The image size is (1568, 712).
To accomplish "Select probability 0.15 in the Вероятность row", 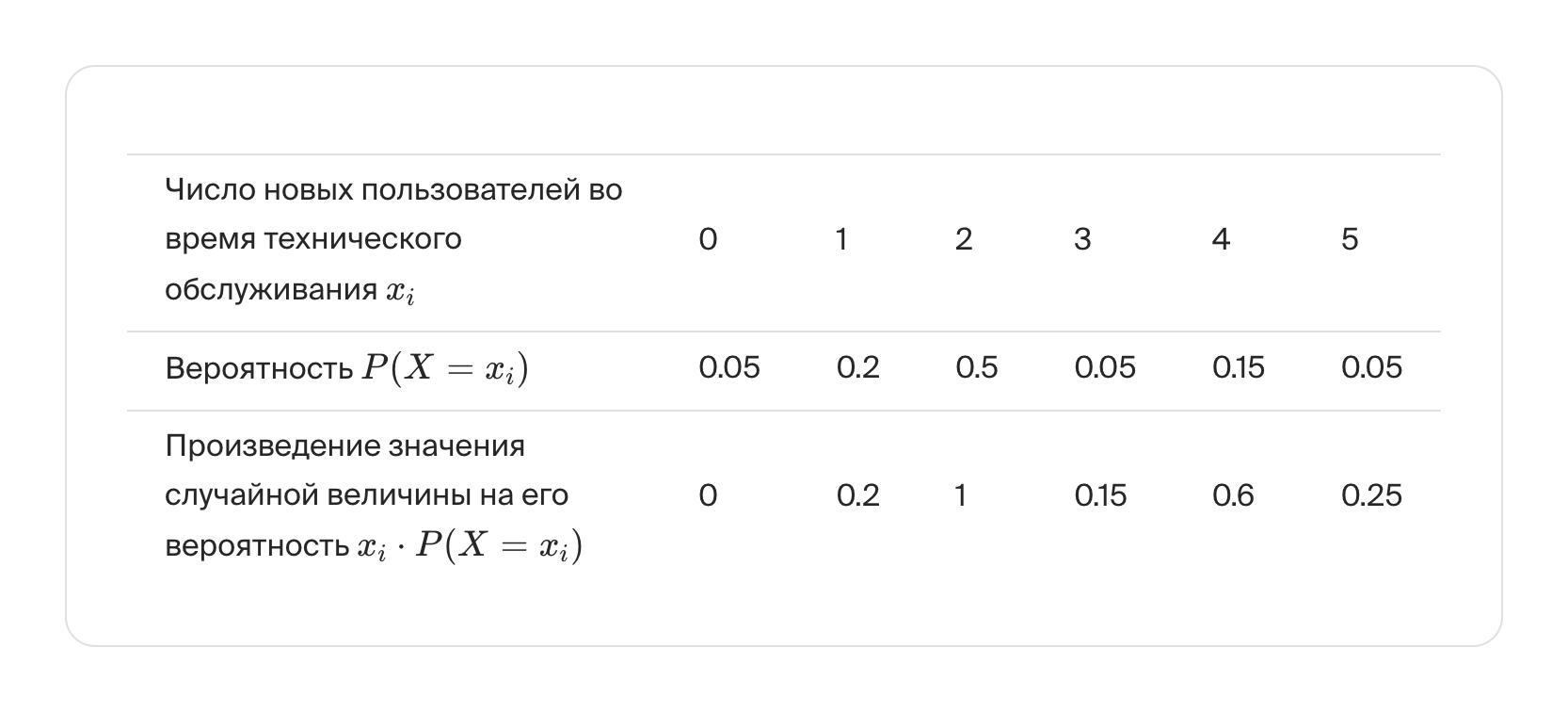I will click(x=1238, y=367).
